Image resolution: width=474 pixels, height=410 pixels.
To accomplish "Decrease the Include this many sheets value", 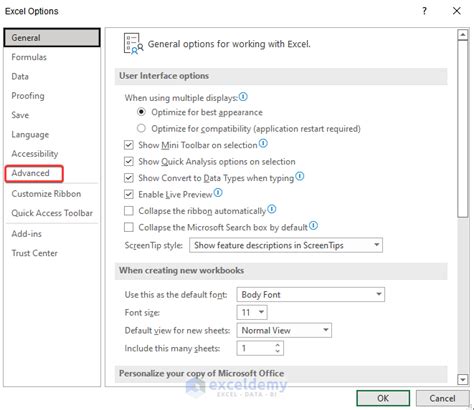I will coord(278,351).
